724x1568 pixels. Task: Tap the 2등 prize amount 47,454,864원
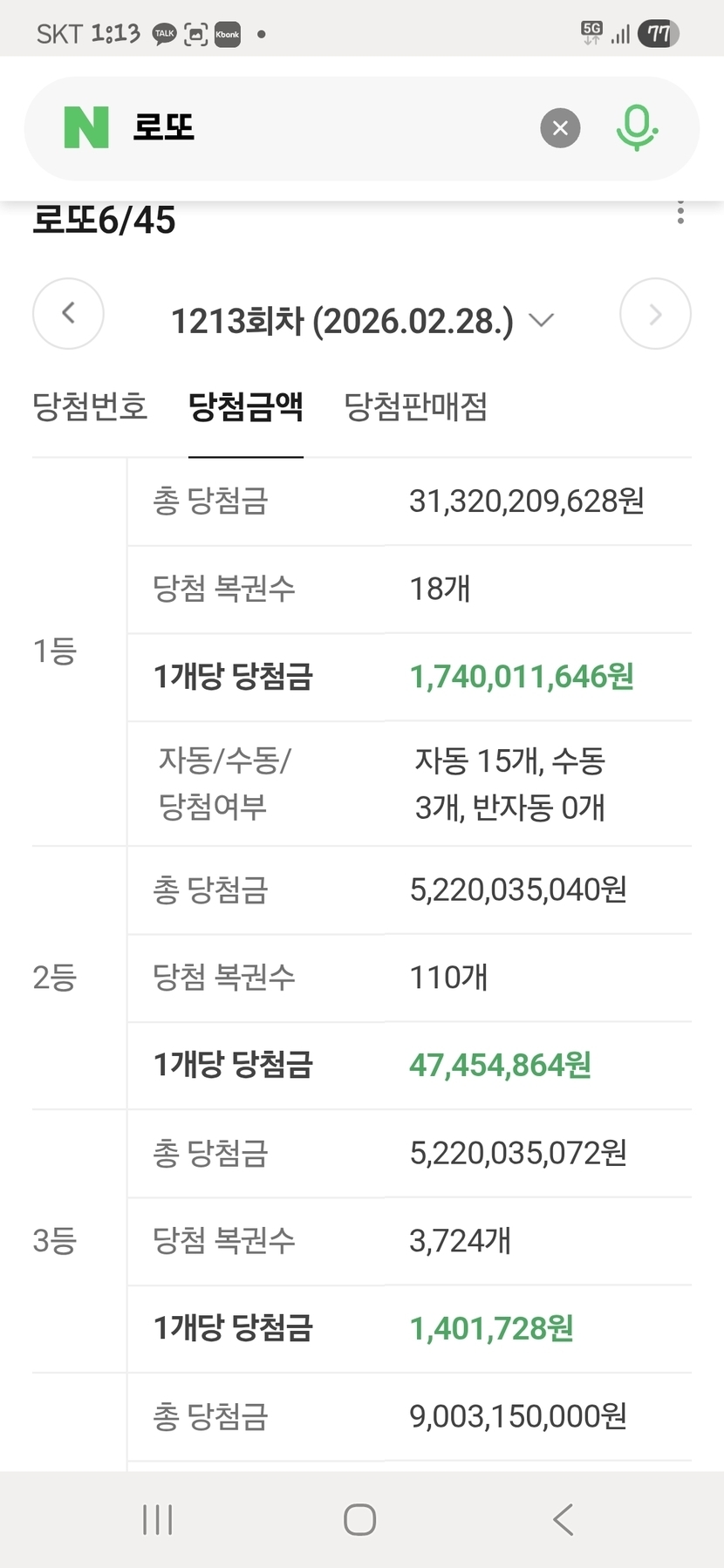pyautogui.click(x=501, y=1065)
